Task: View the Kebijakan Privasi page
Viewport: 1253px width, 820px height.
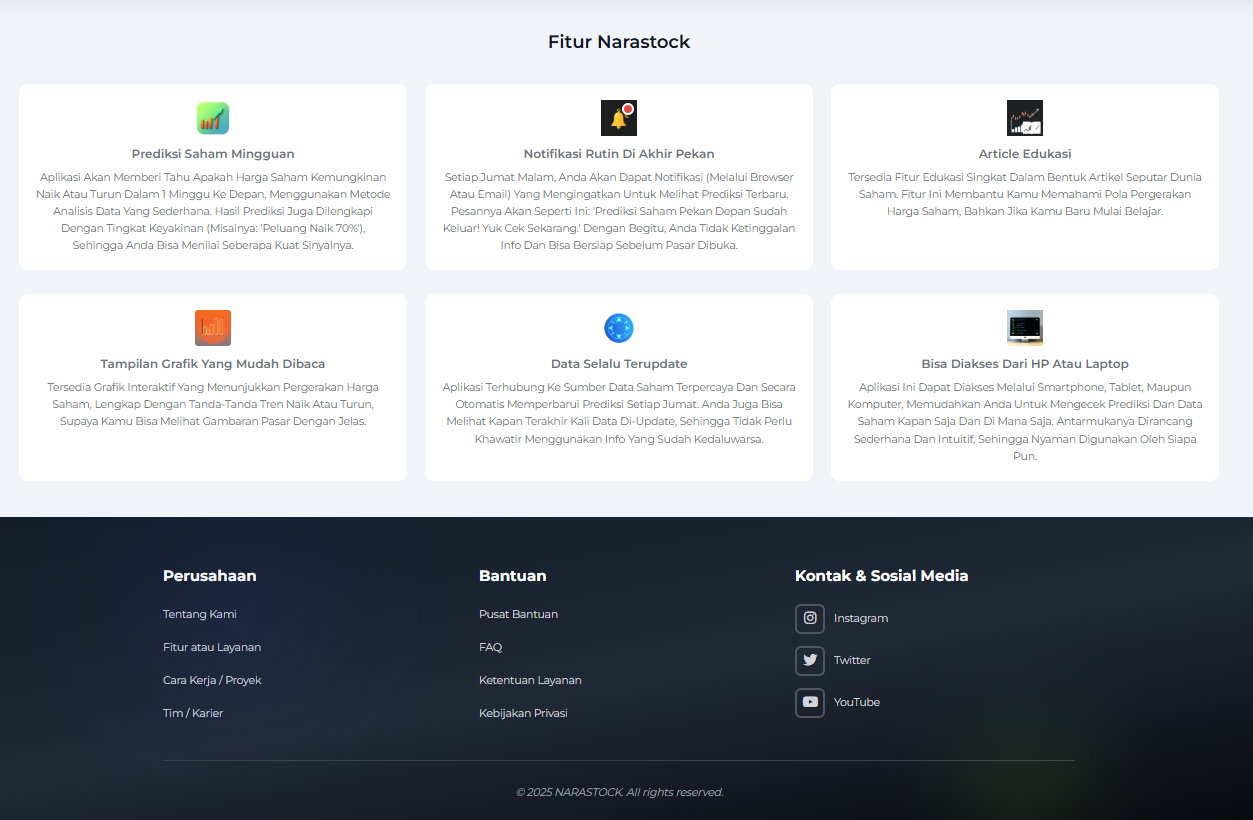Action: [x=522, y=712]
